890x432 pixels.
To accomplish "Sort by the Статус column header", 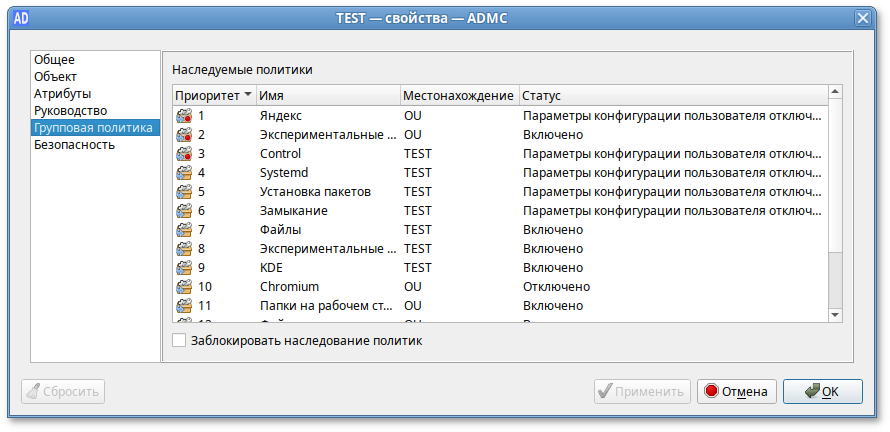I will [x=673, y=95].
